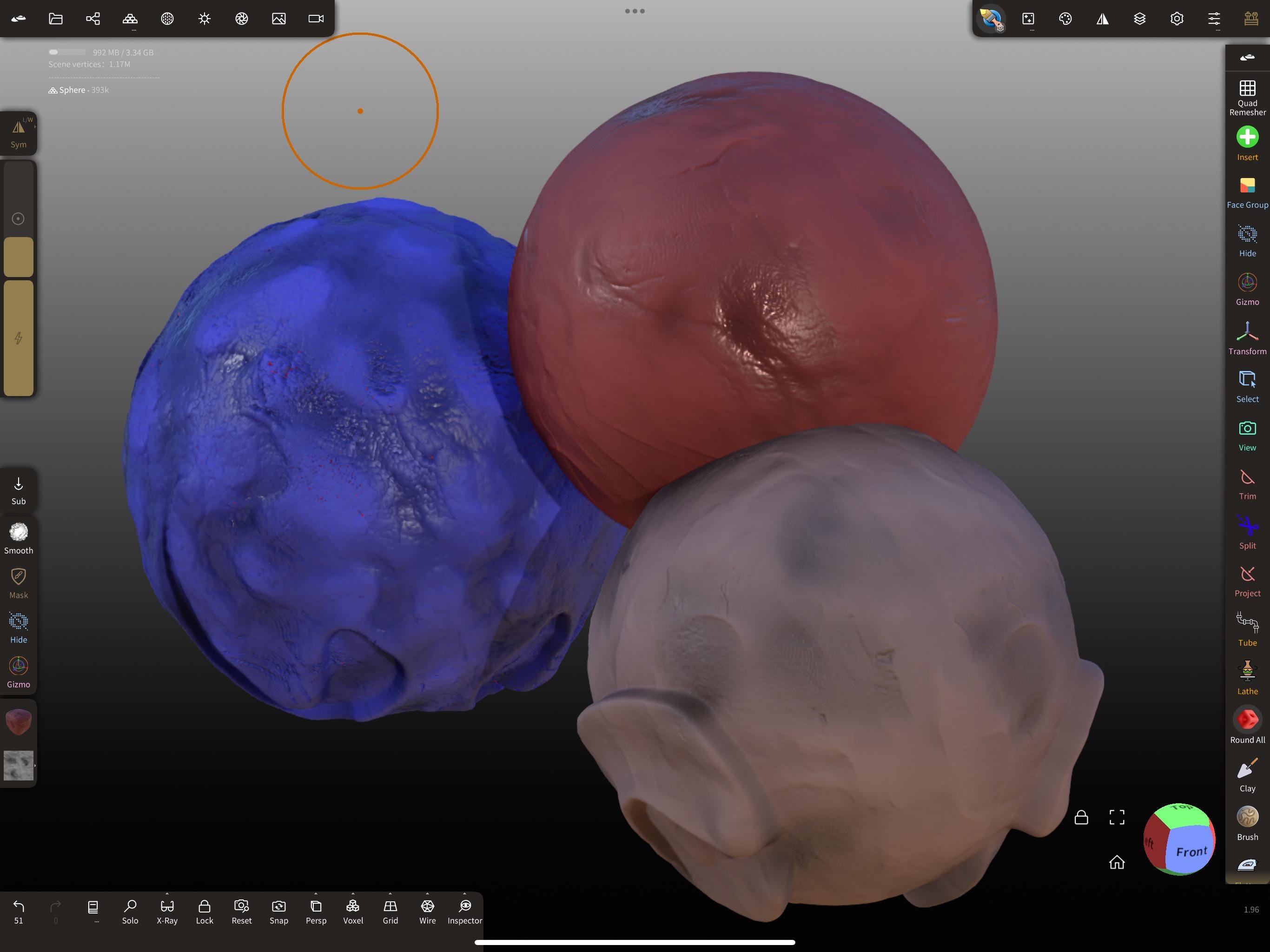Image resolution: width=1270 pixels, height=952 pixels.
Task: Open the Inspector
Action: tap(465, 912)
